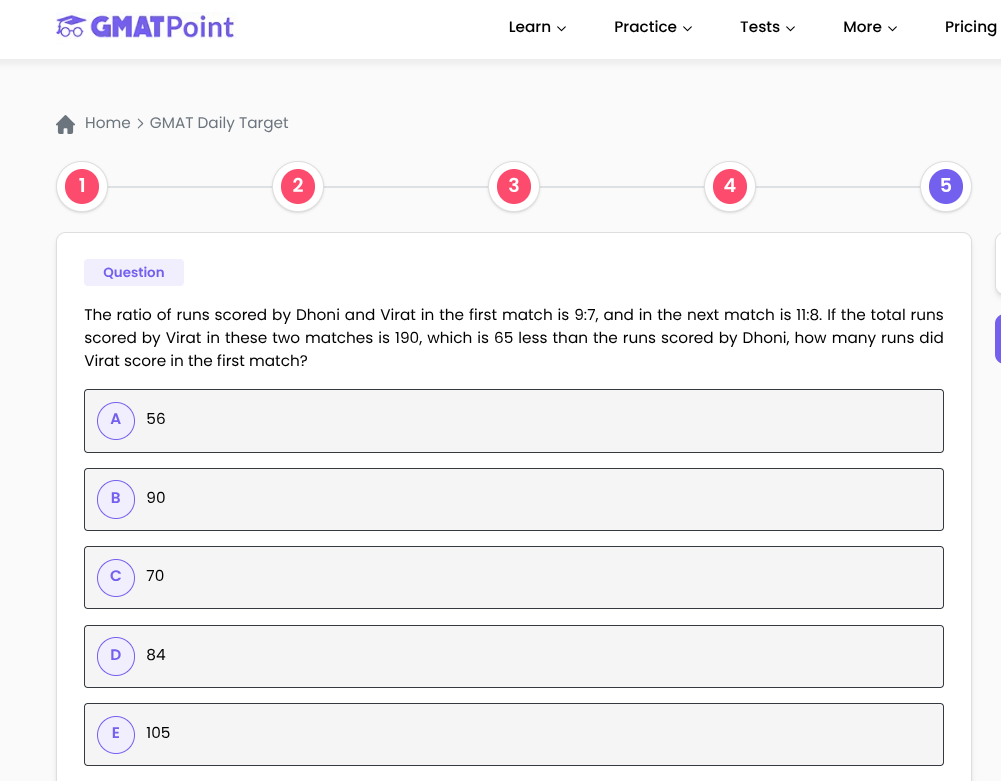The image size is (1001, 781).
Task: Expand the Tests dropdown chevron
Action: (x=790, y=28)
